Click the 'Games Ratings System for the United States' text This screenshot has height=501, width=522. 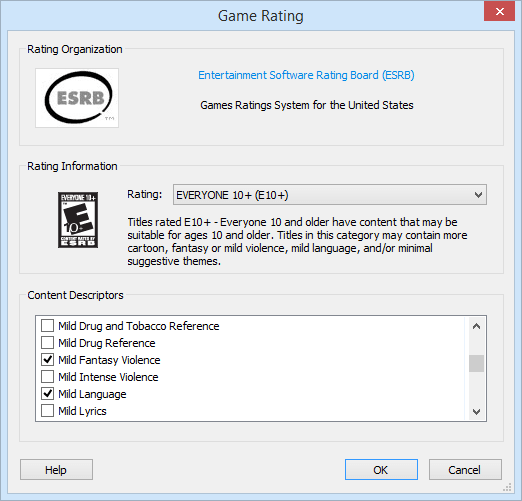pyautogui.click(x=307, y=105)
